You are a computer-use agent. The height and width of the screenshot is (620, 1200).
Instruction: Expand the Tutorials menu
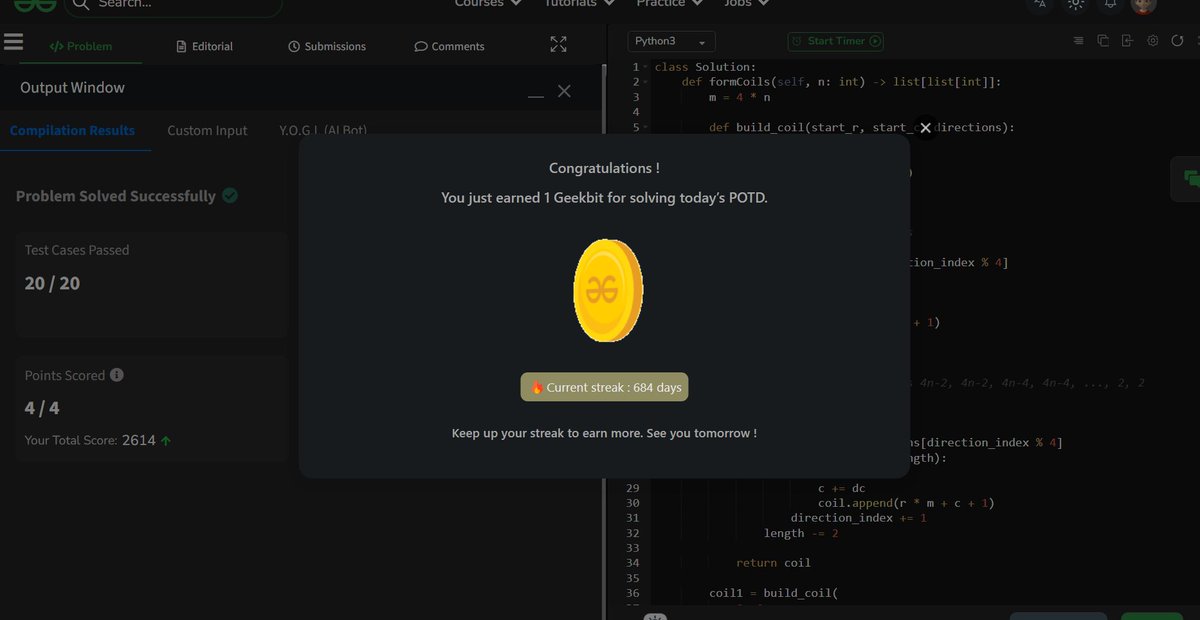coord(581,4)
